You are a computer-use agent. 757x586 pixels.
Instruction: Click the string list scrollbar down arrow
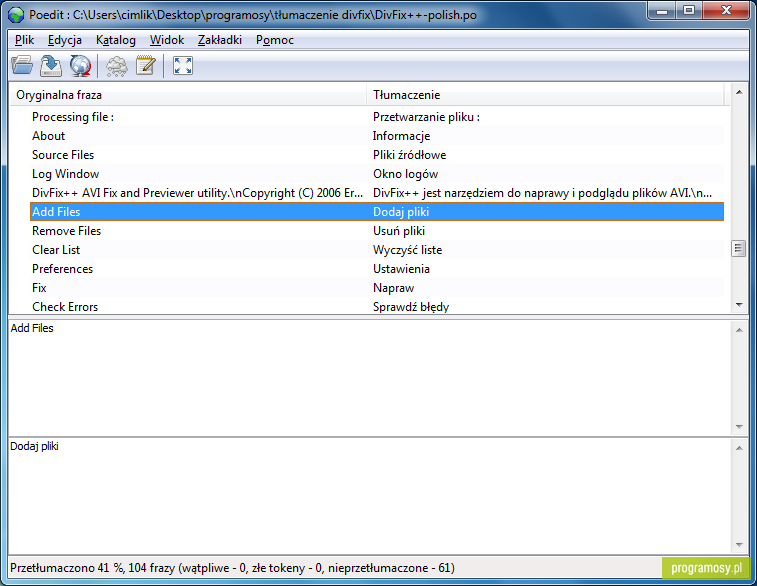click(x=739, y=305)
